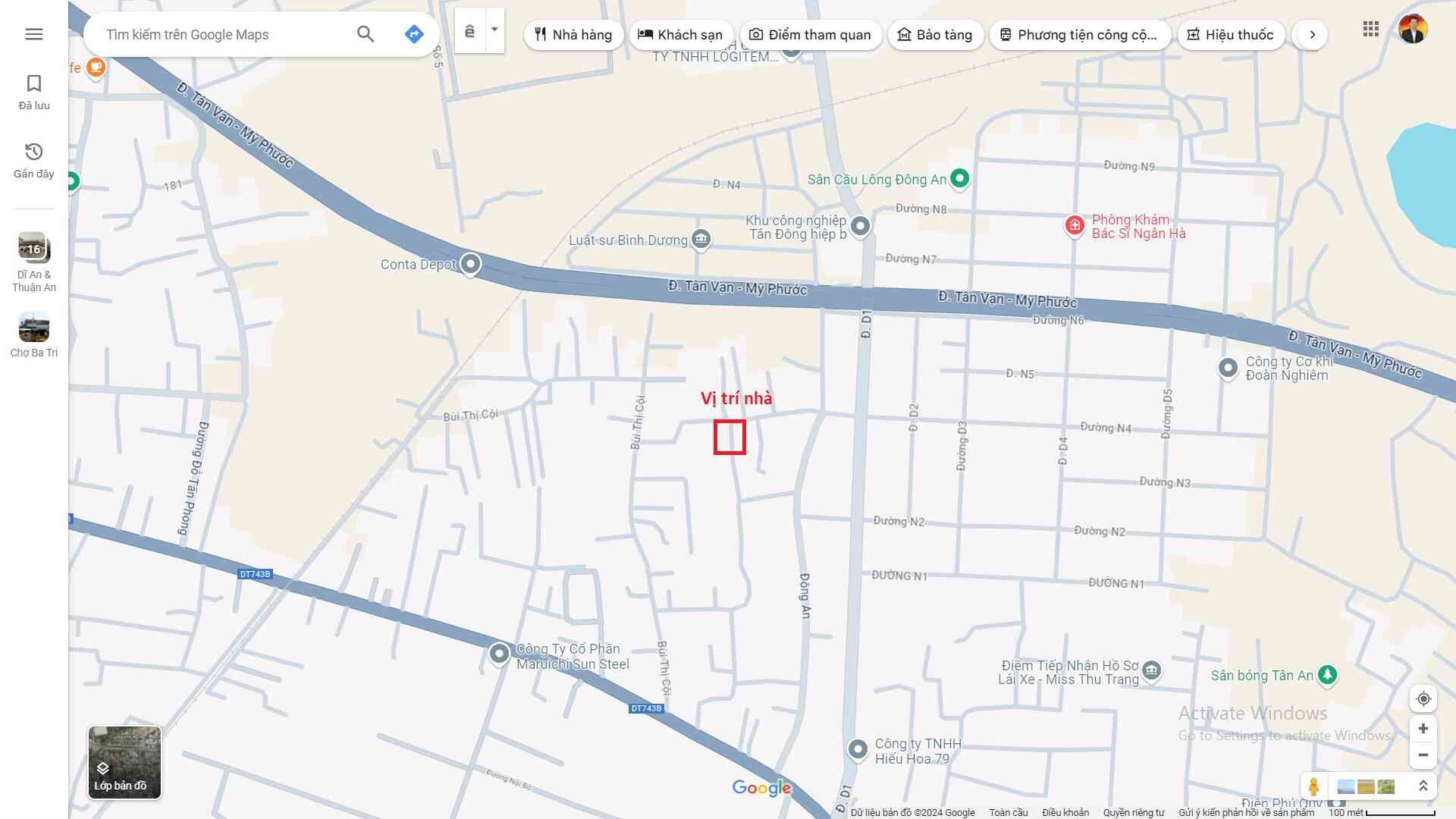This screenshot has height=819, width=1456.
Task: Zoom out with minus button
Action: click(x=1423, y=755)
